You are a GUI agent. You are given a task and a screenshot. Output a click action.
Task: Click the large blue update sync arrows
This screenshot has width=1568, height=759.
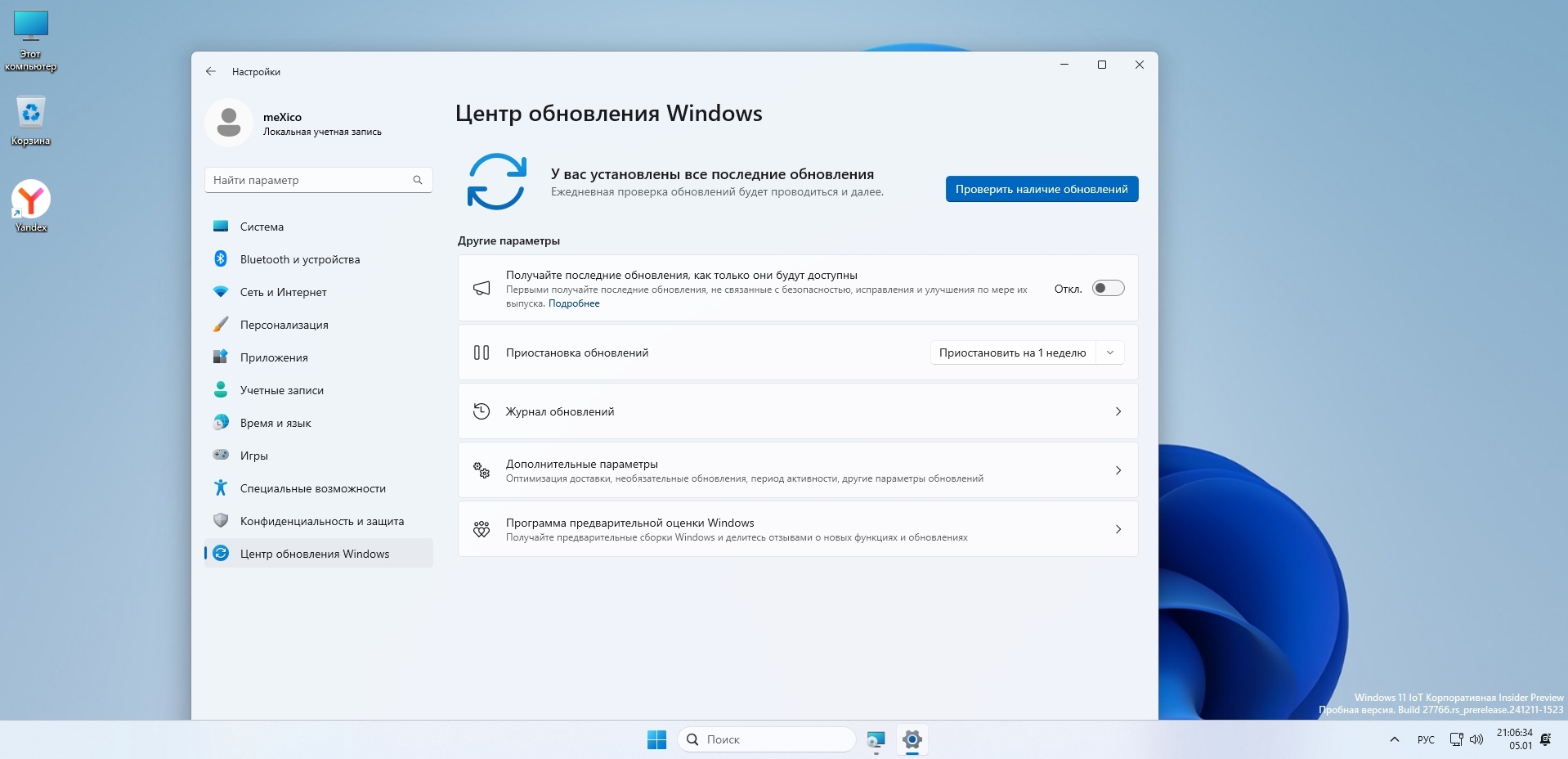(497, 182)
